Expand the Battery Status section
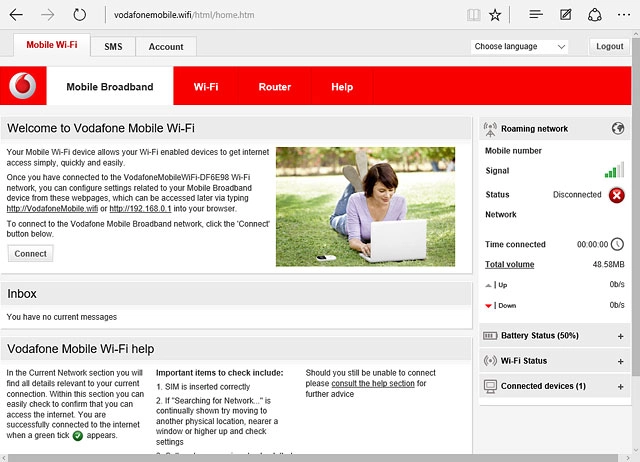This screenshot has width=640, height=462. [620, 336]
